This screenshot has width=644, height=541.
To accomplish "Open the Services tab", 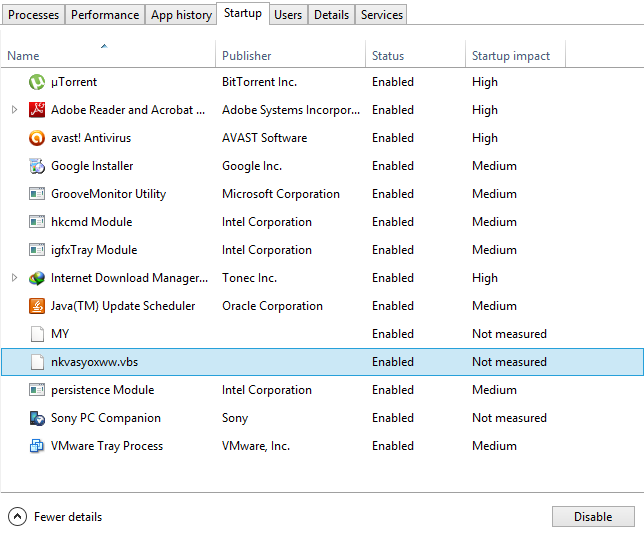I will point(382,15).
